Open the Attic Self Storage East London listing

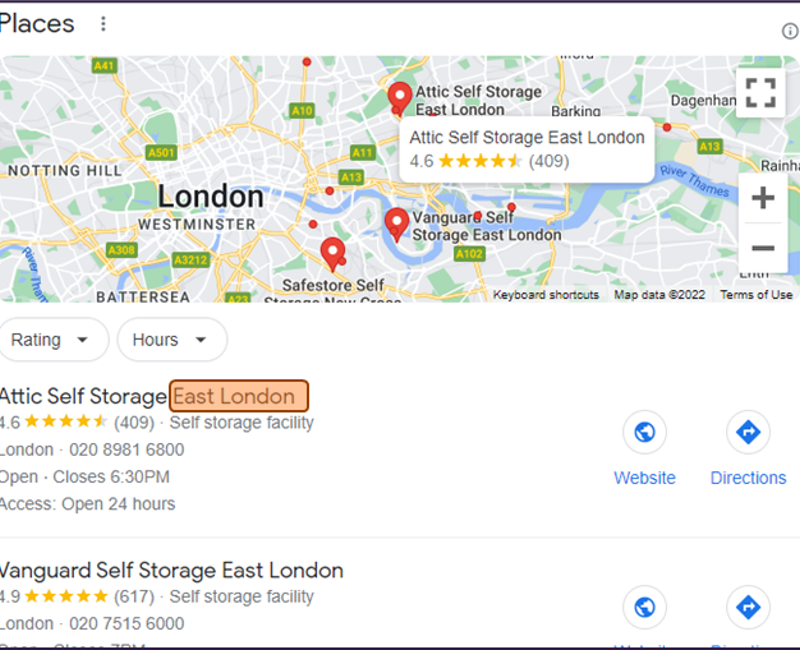coord(153,396)
